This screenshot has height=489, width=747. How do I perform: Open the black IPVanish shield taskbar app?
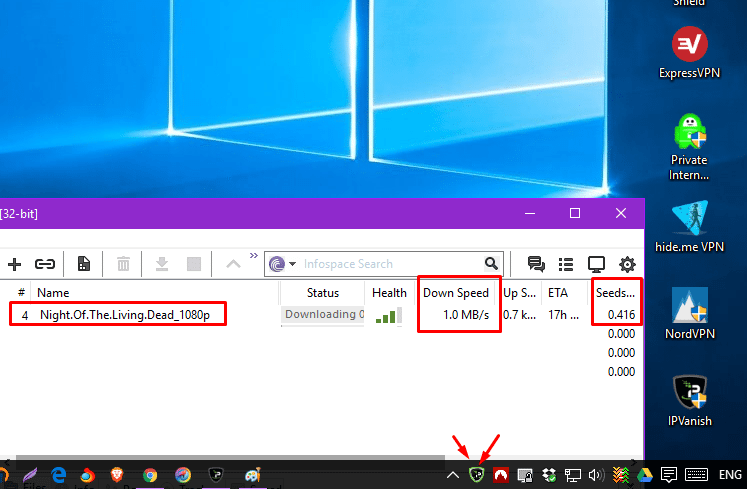pos(216,475)
